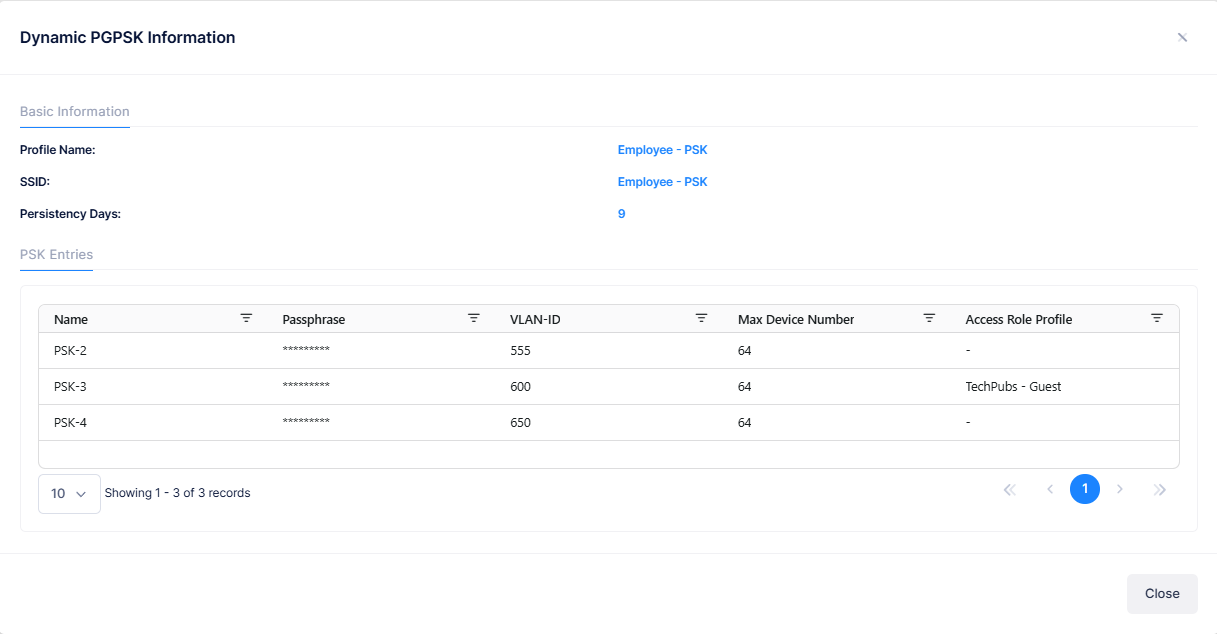Switch to the PSK Entries tab
Viewport: 1217px width, 634px height.
point(56,254)
